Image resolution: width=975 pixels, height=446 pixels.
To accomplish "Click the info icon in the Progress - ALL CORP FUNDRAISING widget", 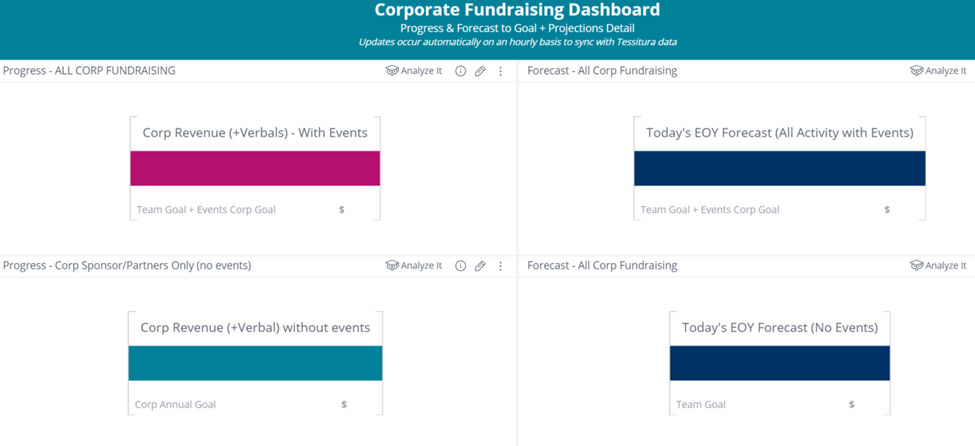I will 460,71.
